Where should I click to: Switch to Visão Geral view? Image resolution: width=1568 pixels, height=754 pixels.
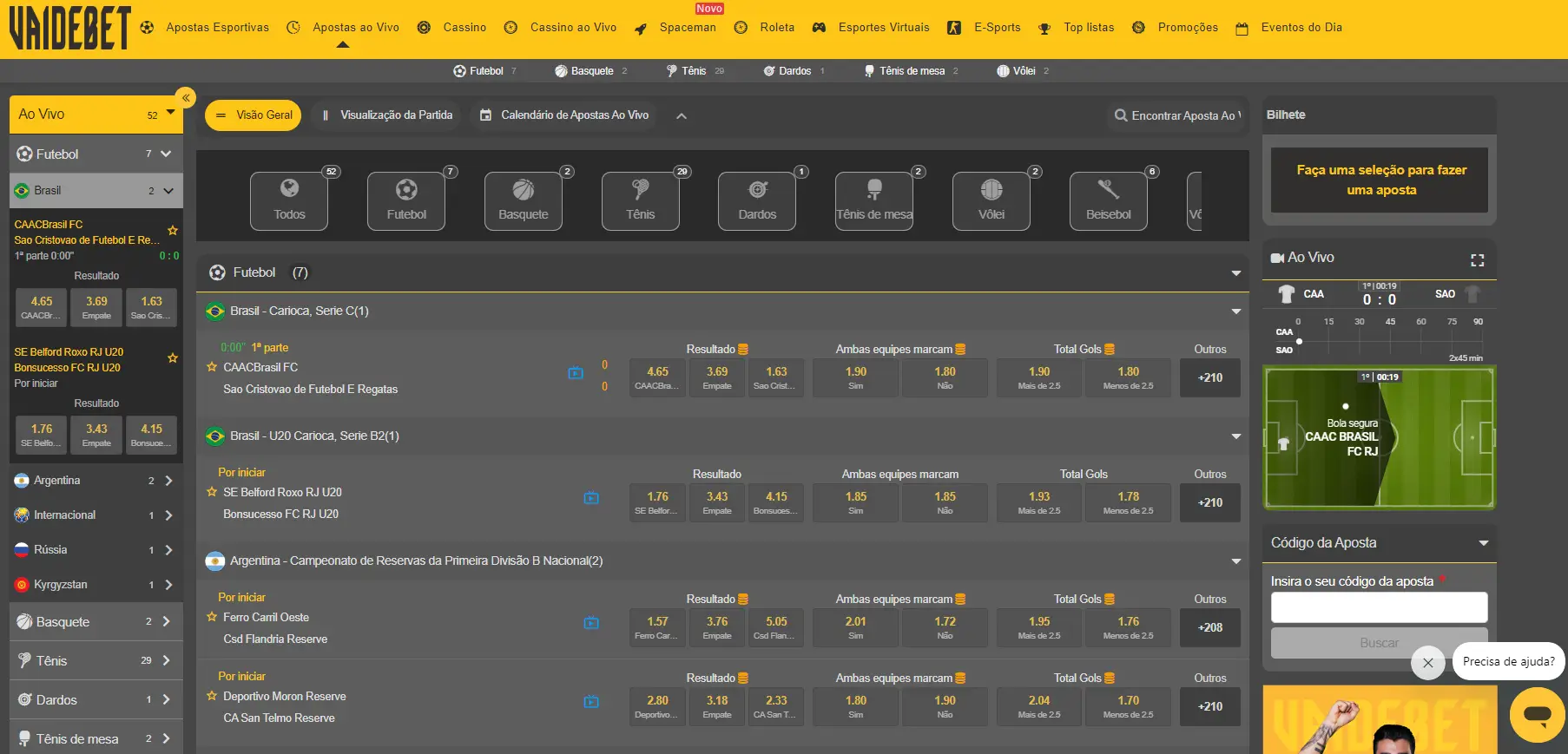pyautogui.click(x=253, y=115)
